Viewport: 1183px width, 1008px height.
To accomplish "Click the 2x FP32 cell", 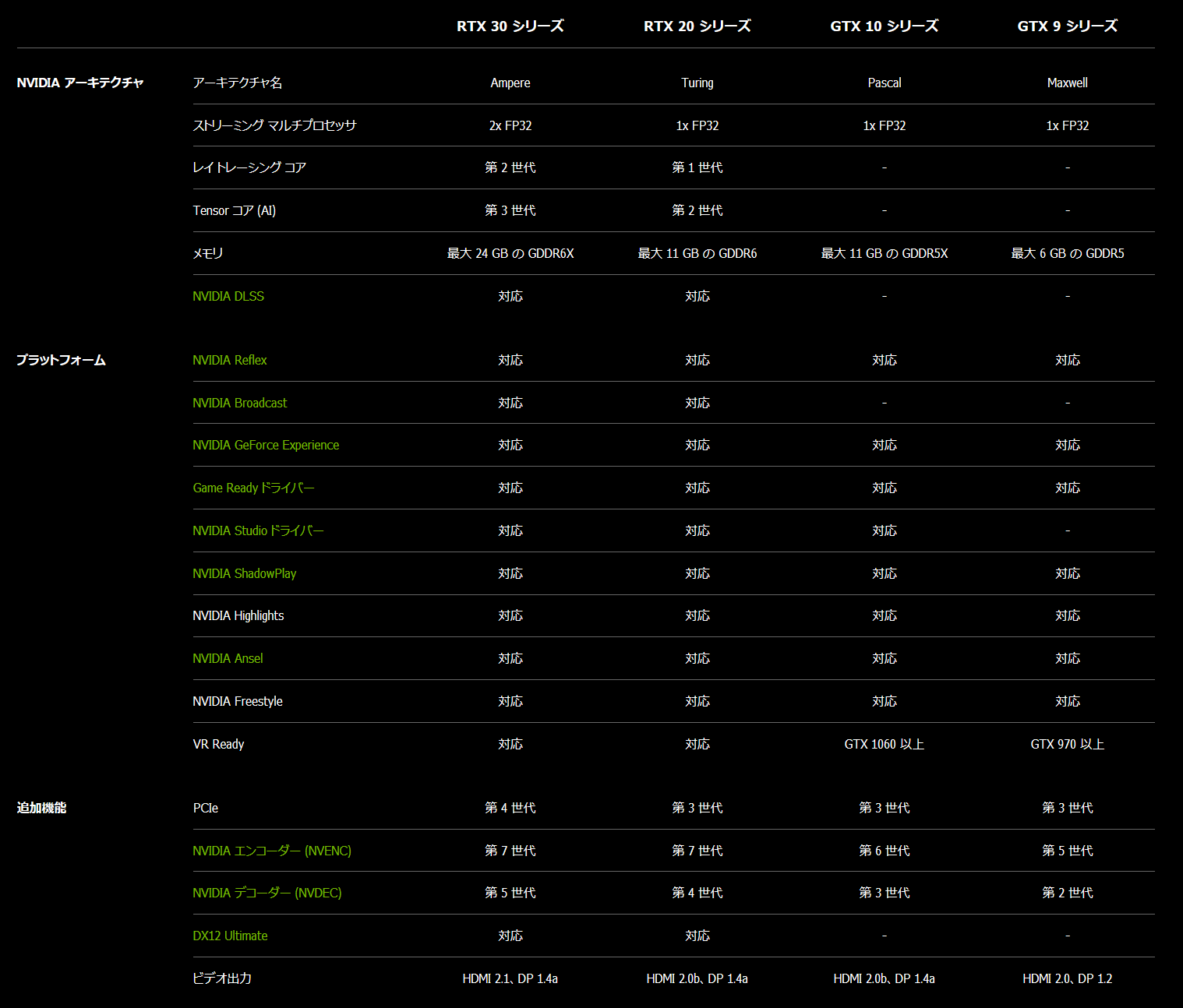I will point(510,125).
